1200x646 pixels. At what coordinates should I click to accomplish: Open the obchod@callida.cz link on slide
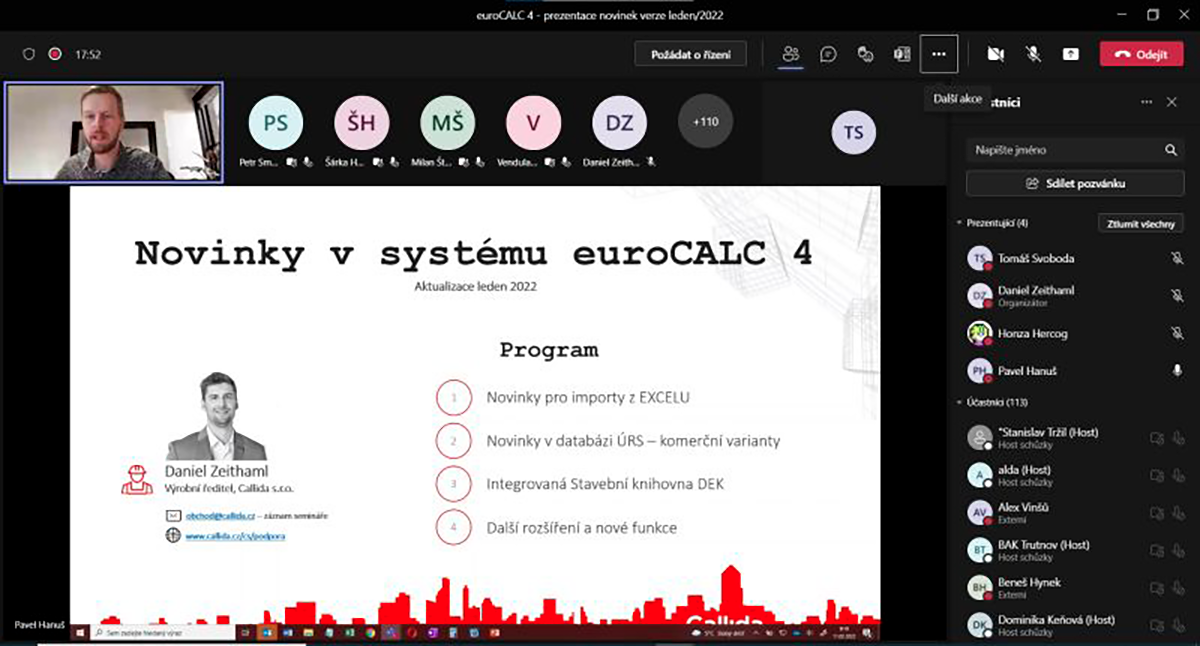[219, 515]
